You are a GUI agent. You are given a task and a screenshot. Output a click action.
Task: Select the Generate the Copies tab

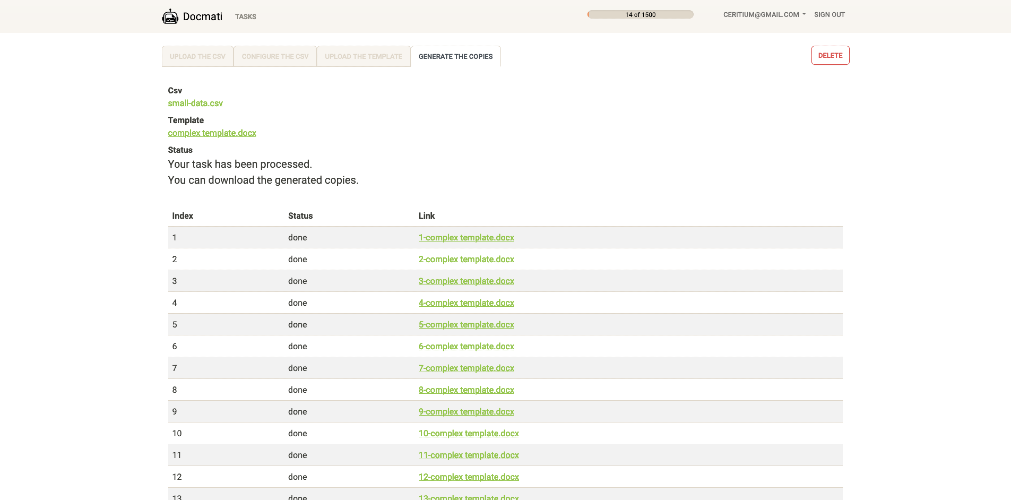455,56
